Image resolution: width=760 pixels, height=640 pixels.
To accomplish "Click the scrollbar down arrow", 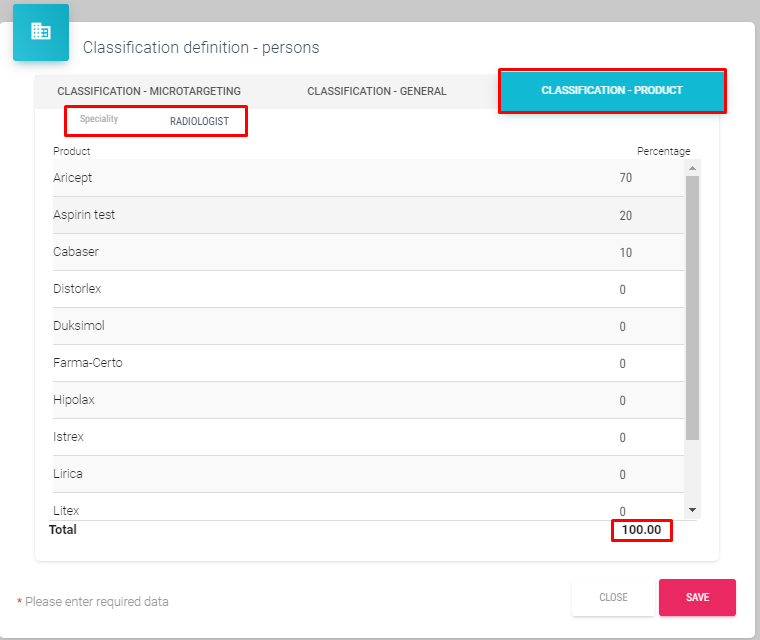I will click(692, 510).
